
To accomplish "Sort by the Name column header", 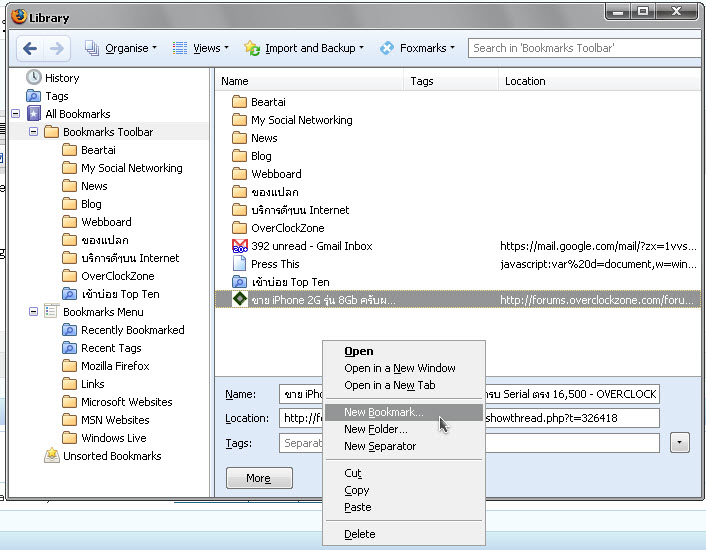I will tap(309, 81).
